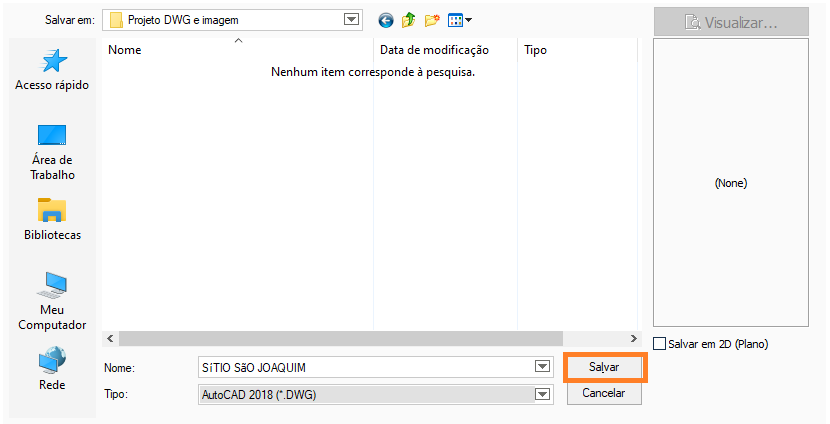Click the Salvar button
Viewport: 830px width, 424px height.
(604, 367)
